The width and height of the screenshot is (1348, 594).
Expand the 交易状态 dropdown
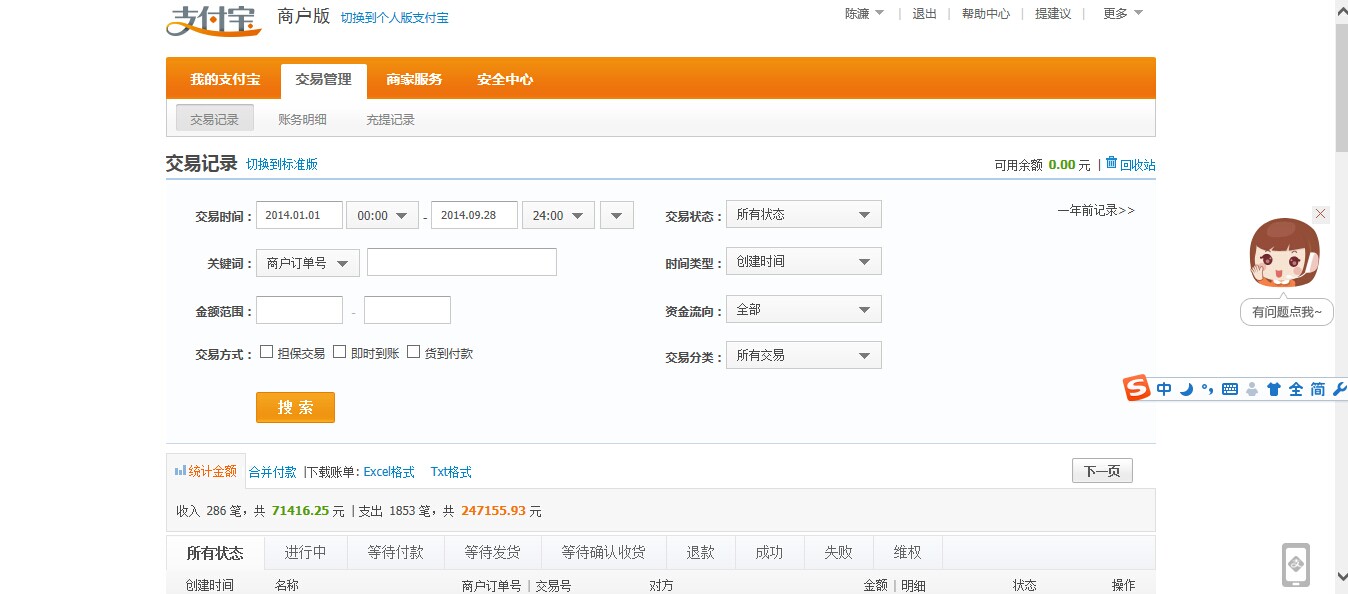[x=803, y=214]
